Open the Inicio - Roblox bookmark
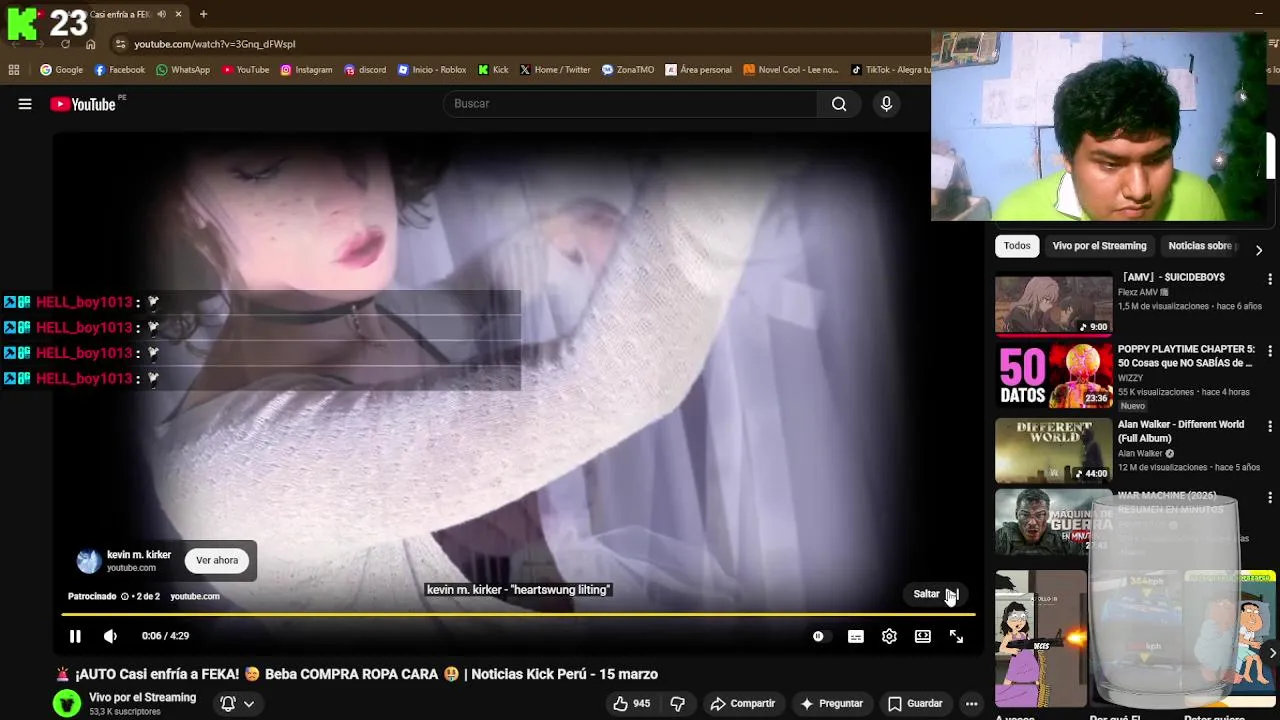1280x720 pixels. 432,70
